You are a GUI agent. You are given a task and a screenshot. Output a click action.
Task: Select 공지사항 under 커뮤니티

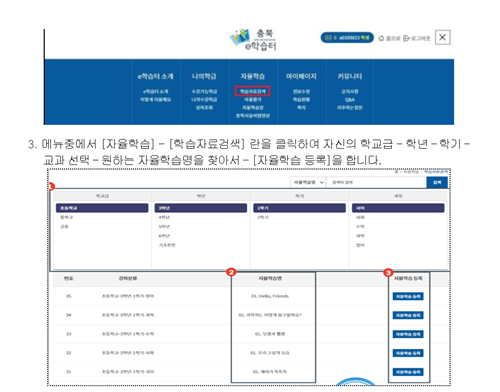[350, 91]
